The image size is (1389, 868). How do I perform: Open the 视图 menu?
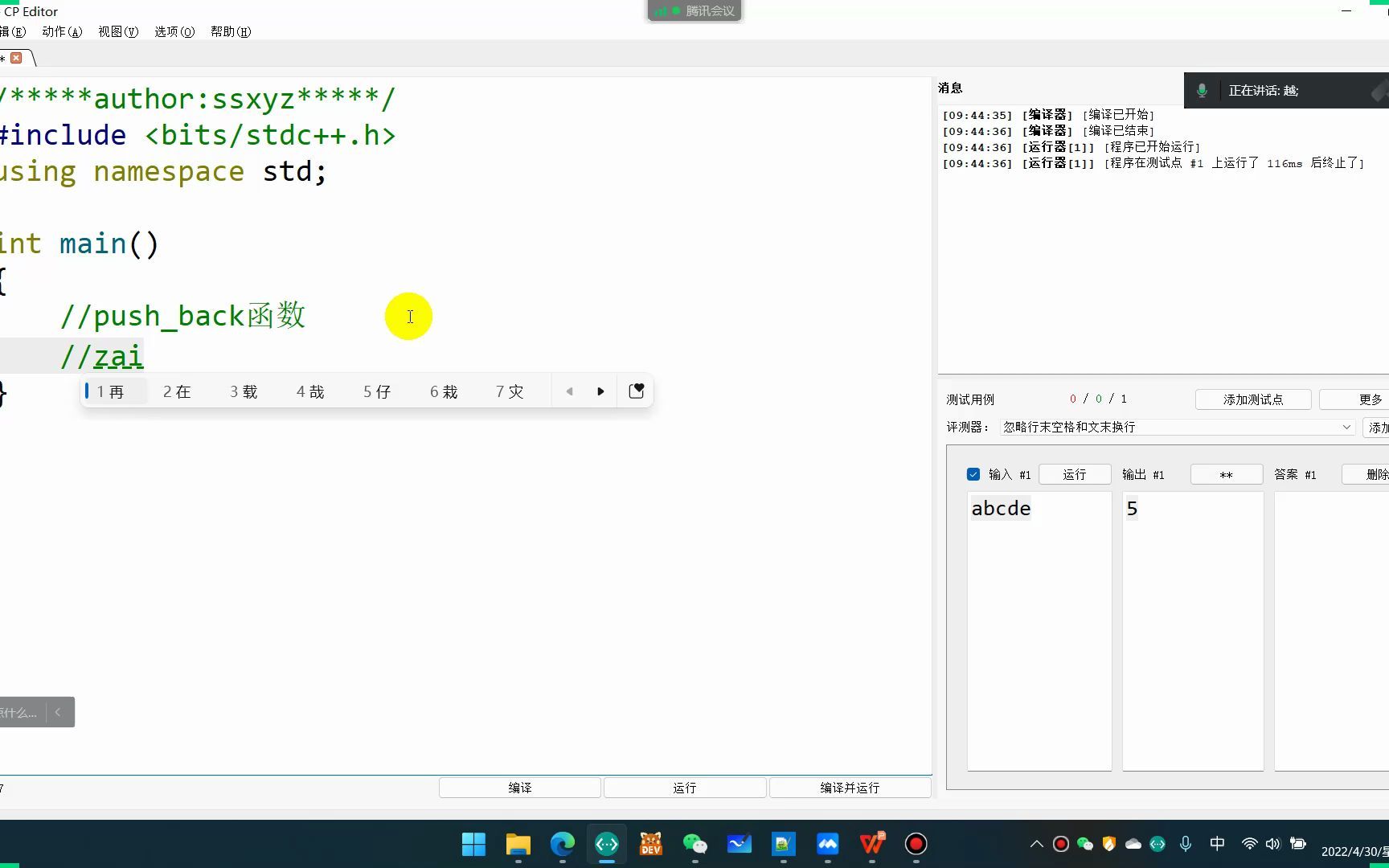point(118,31)
